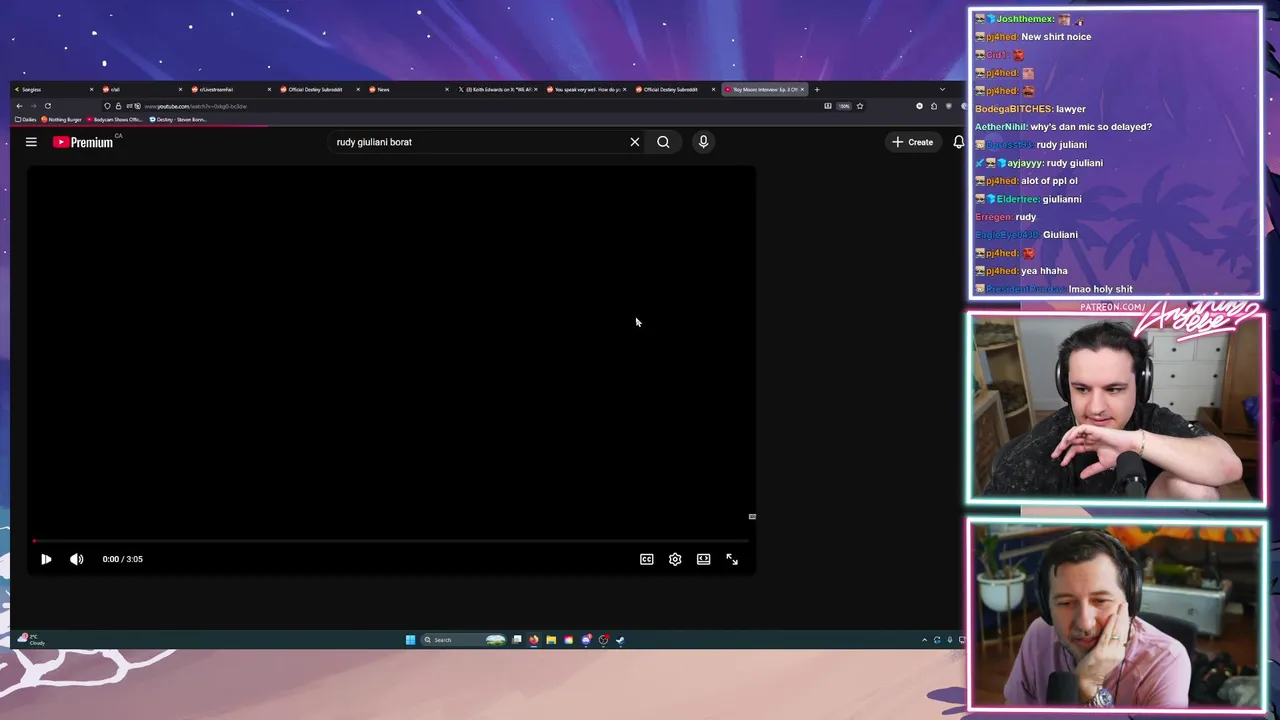Bookmark this page with the star
Screen dimensions: 1280x720
click(x=860, y=106)
